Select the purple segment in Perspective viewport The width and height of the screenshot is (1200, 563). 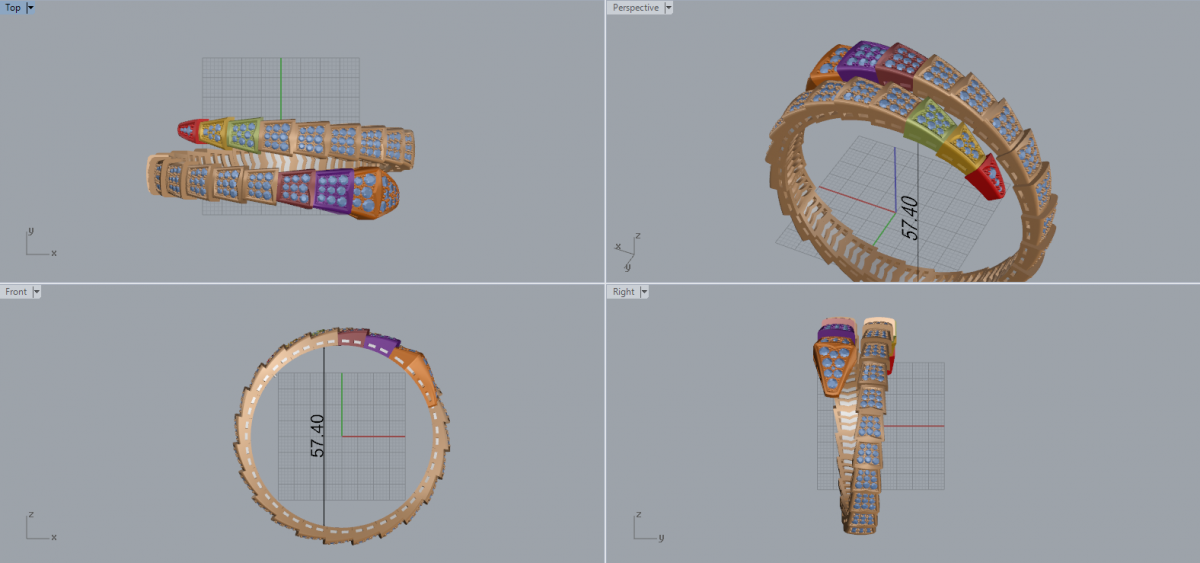pos(862,60)
